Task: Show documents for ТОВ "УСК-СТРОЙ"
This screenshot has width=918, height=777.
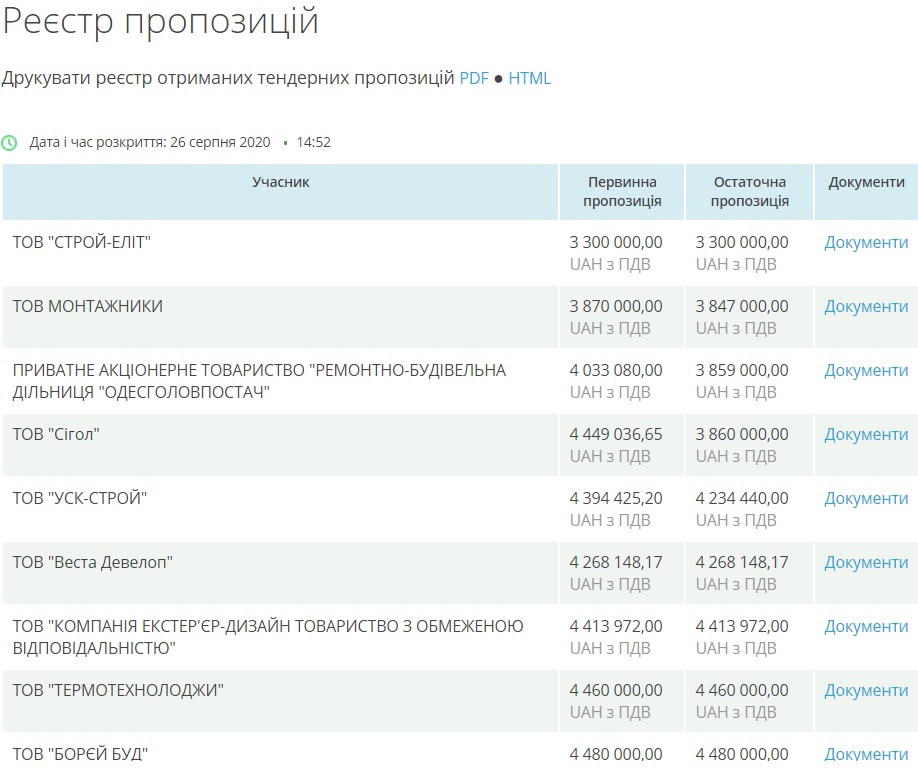Action: pyautogui.click(x=866, y=498)
